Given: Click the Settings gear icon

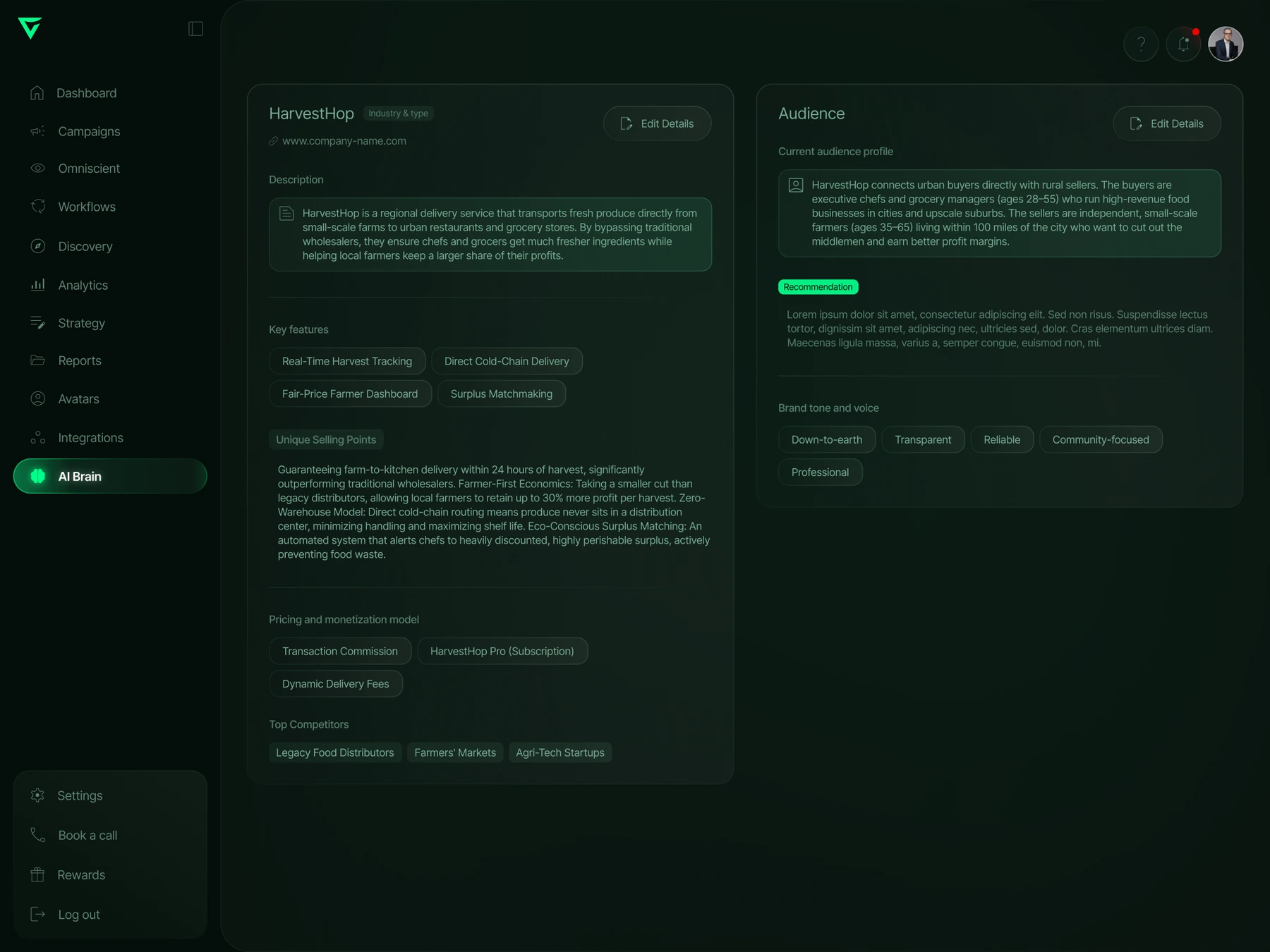Looking at the screenshot, I should pos(37,795).
